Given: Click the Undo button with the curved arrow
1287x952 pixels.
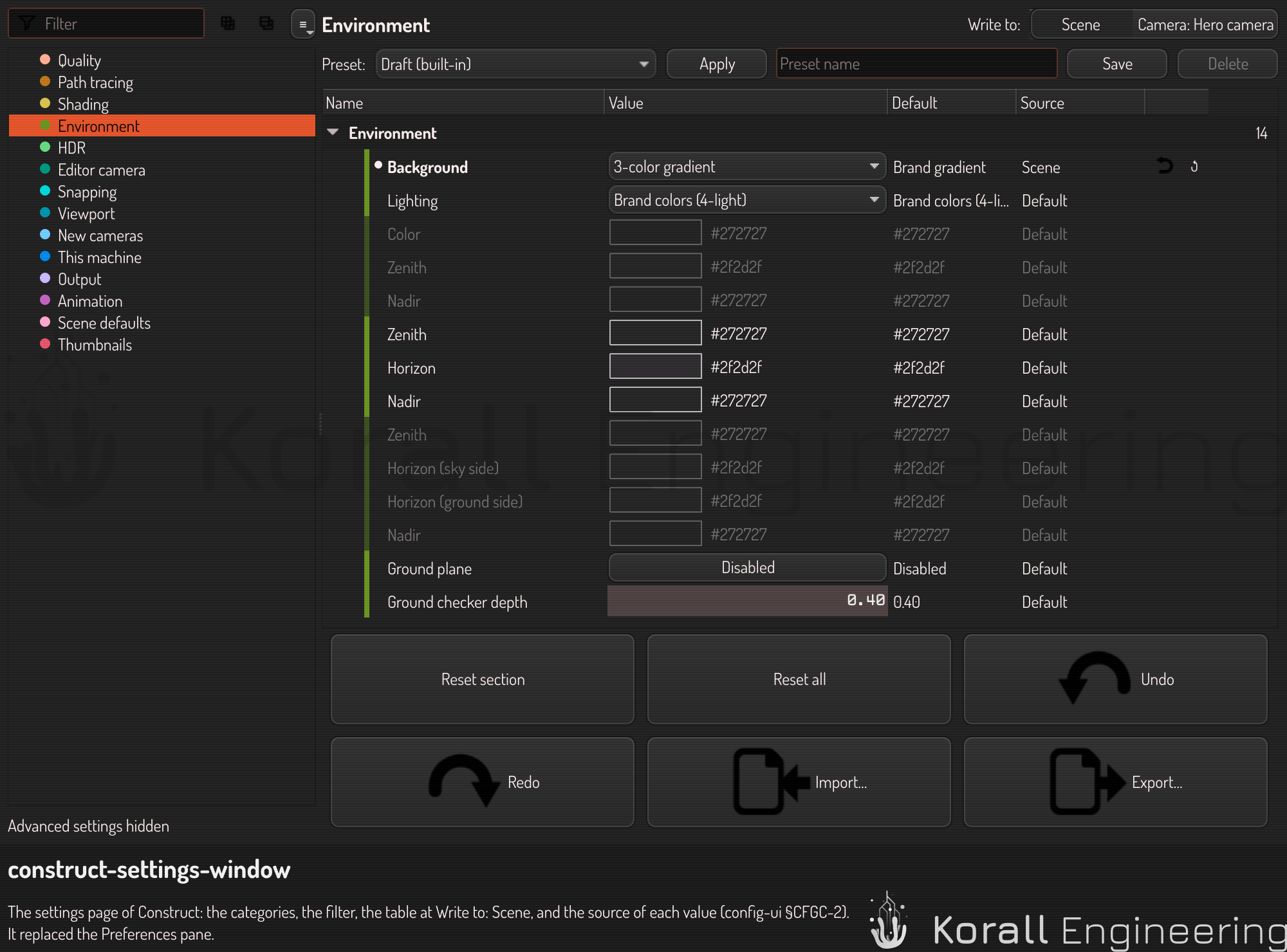Looking at the screenshot, I should (x=1115, y=679).
